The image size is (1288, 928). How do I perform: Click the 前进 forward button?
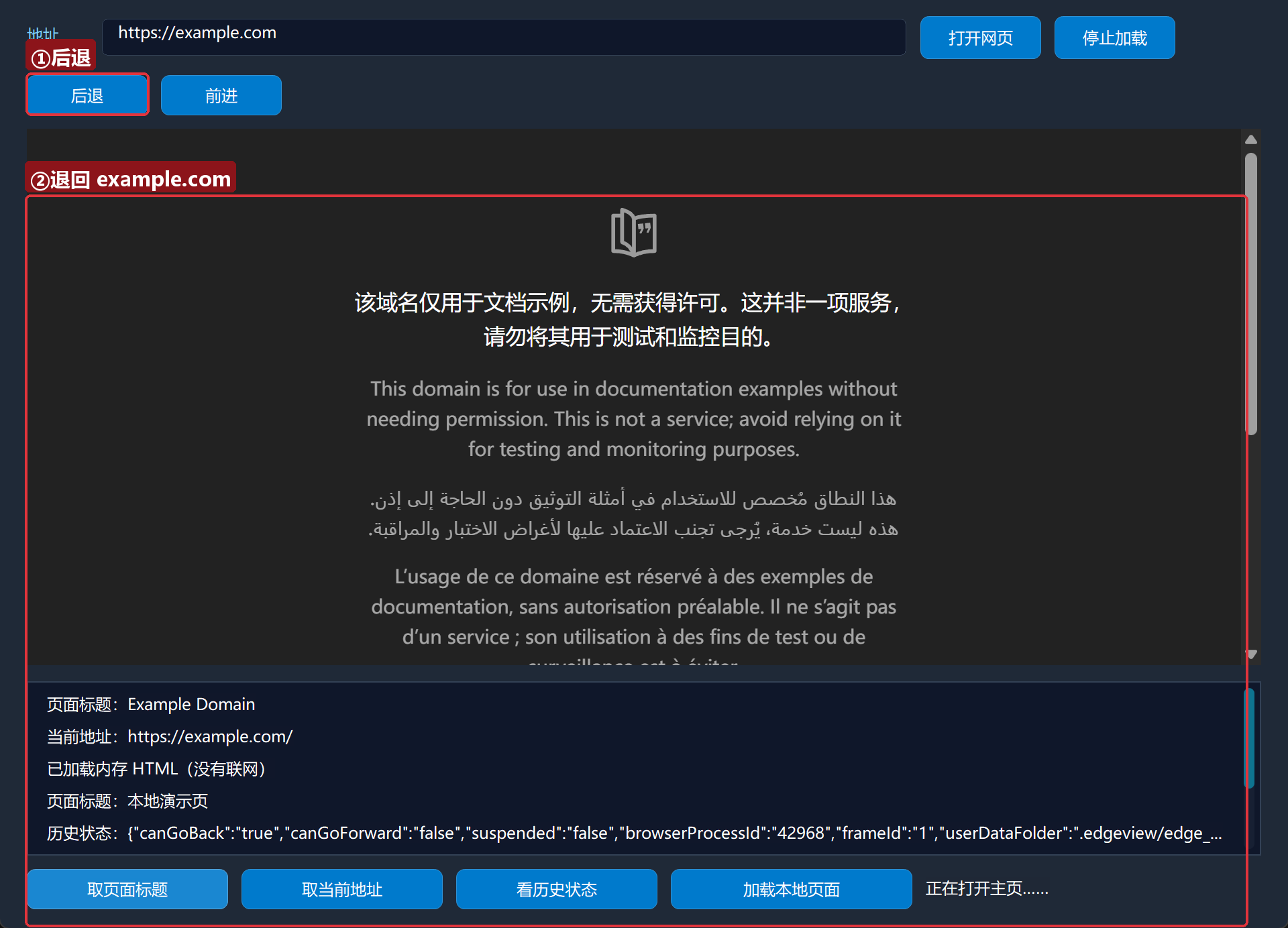pos(221,95)
